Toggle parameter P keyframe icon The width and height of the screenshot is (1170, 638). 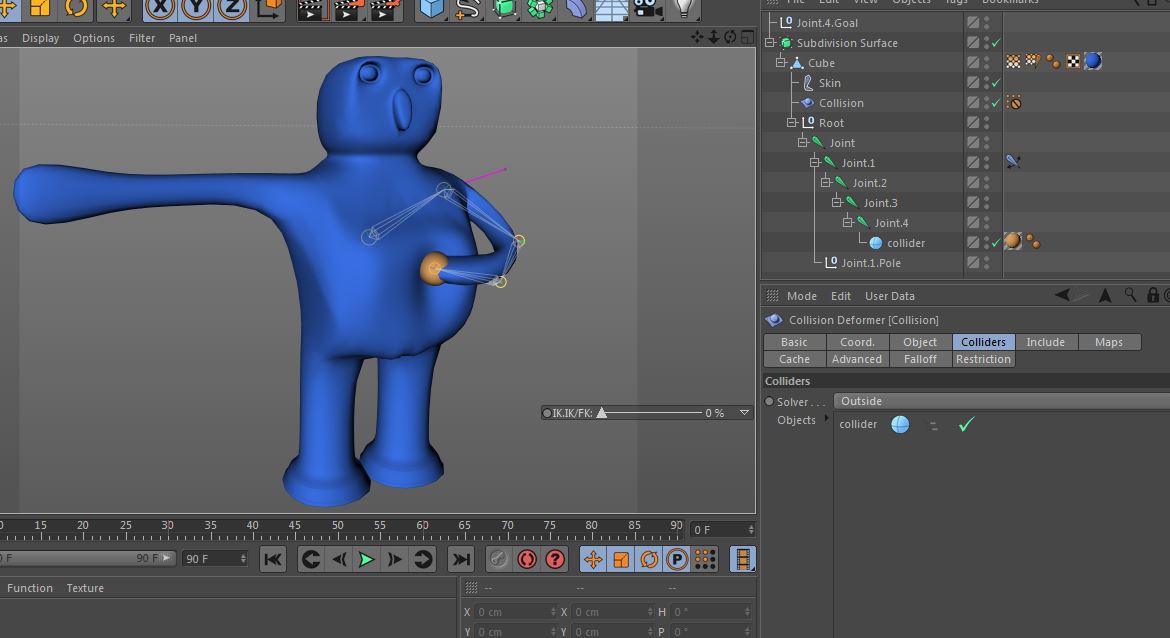(x=677, y=559)
